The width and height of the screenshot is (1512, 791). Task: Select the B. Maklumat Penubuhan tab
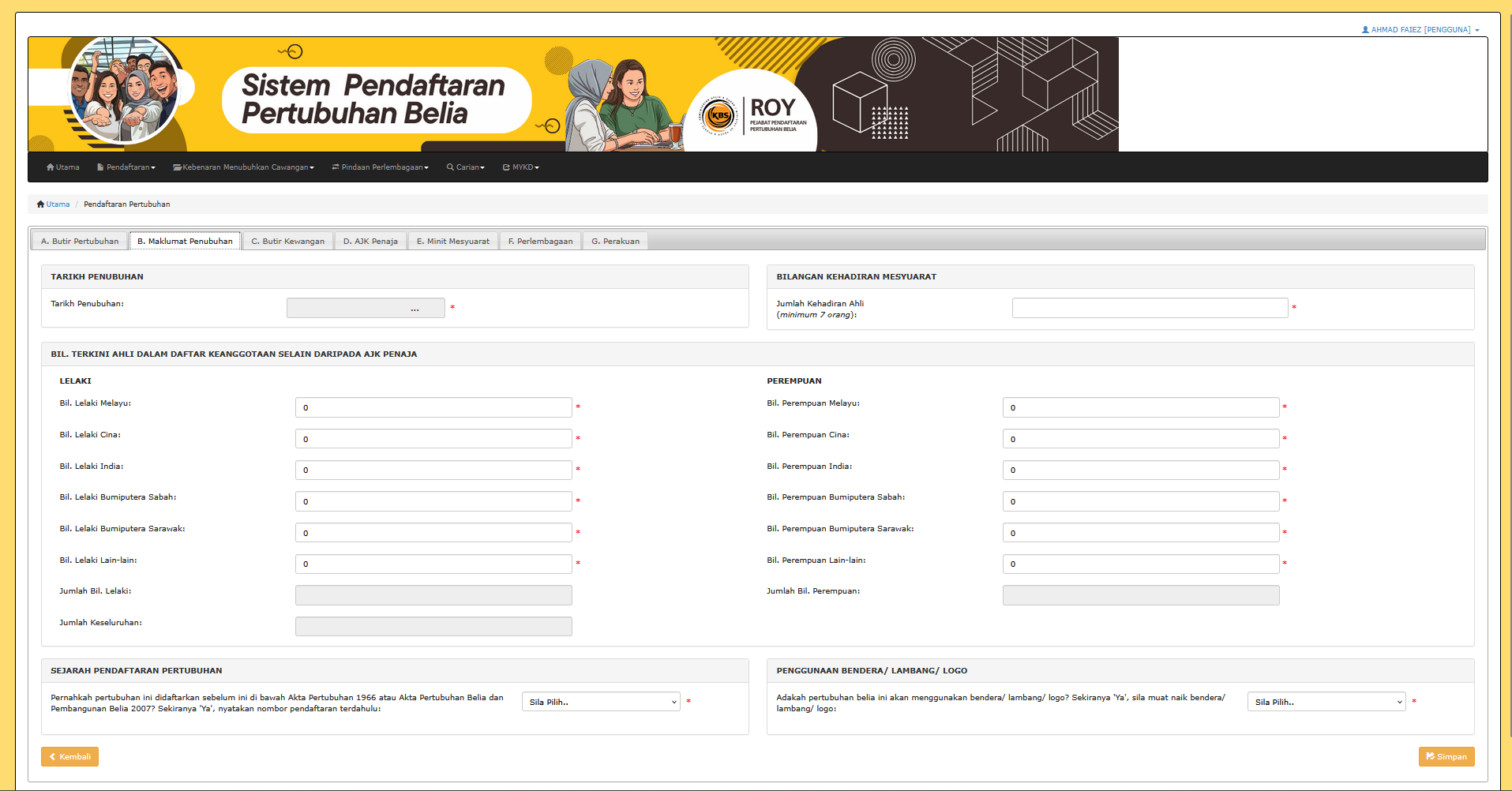pyautogui.click(x=185, y=242)
